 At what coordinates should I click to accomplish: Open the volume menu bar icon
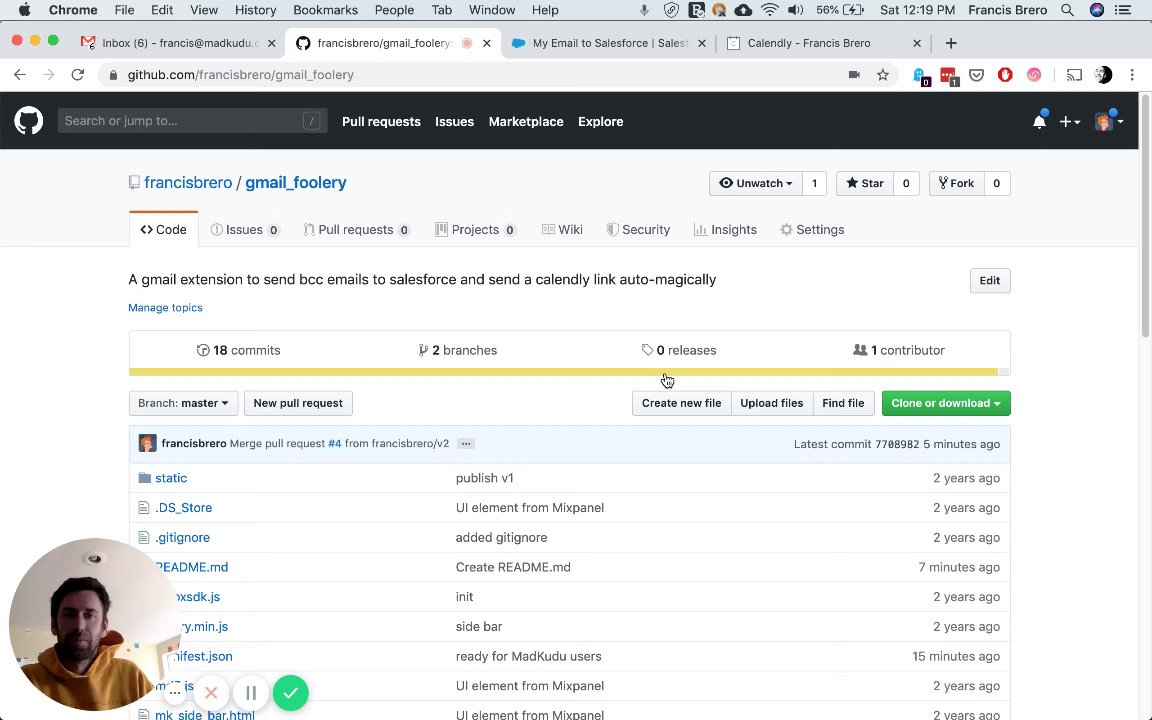(x=796, y=10)
